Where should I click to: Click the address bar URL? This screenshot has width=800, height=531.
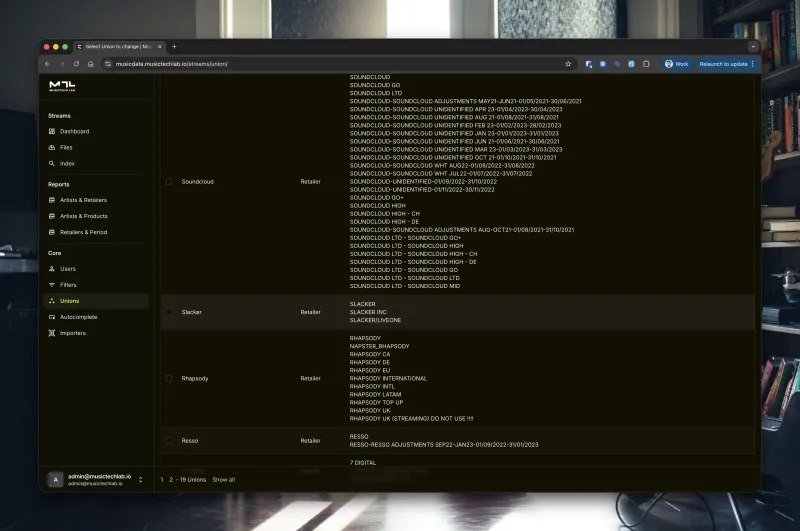[x=171, y=64]
